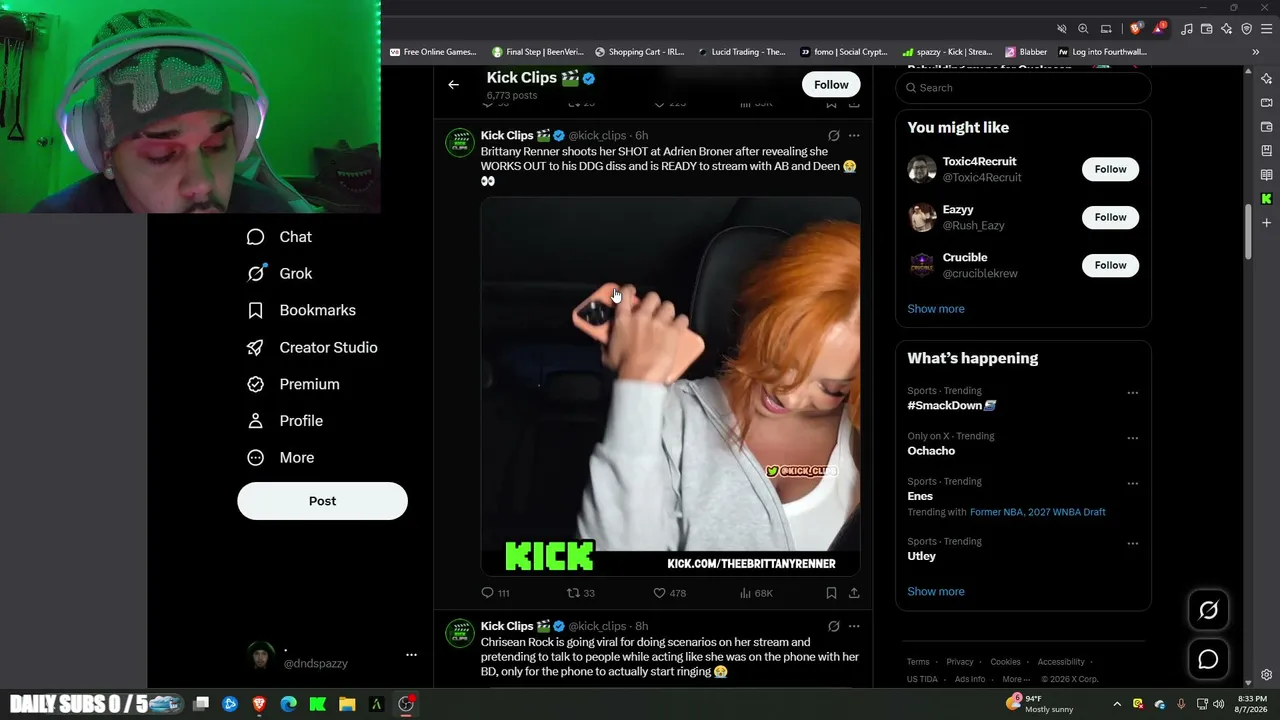Open more options for the Ochacho trend
Screen dimensions: 1280x720
(x=1132, y=438)
